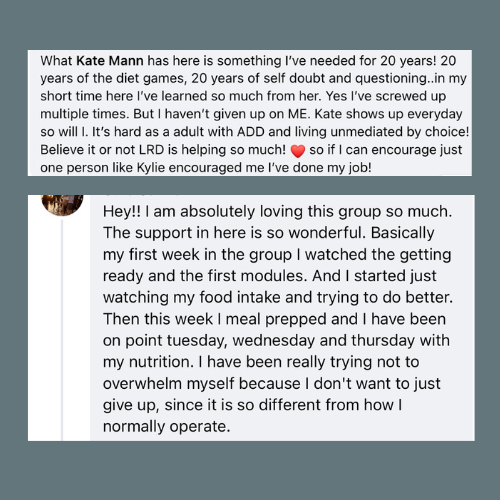Open the tagged Kate Mann profile link
Screen dimensions: 500x500
[x=110, y=61]
